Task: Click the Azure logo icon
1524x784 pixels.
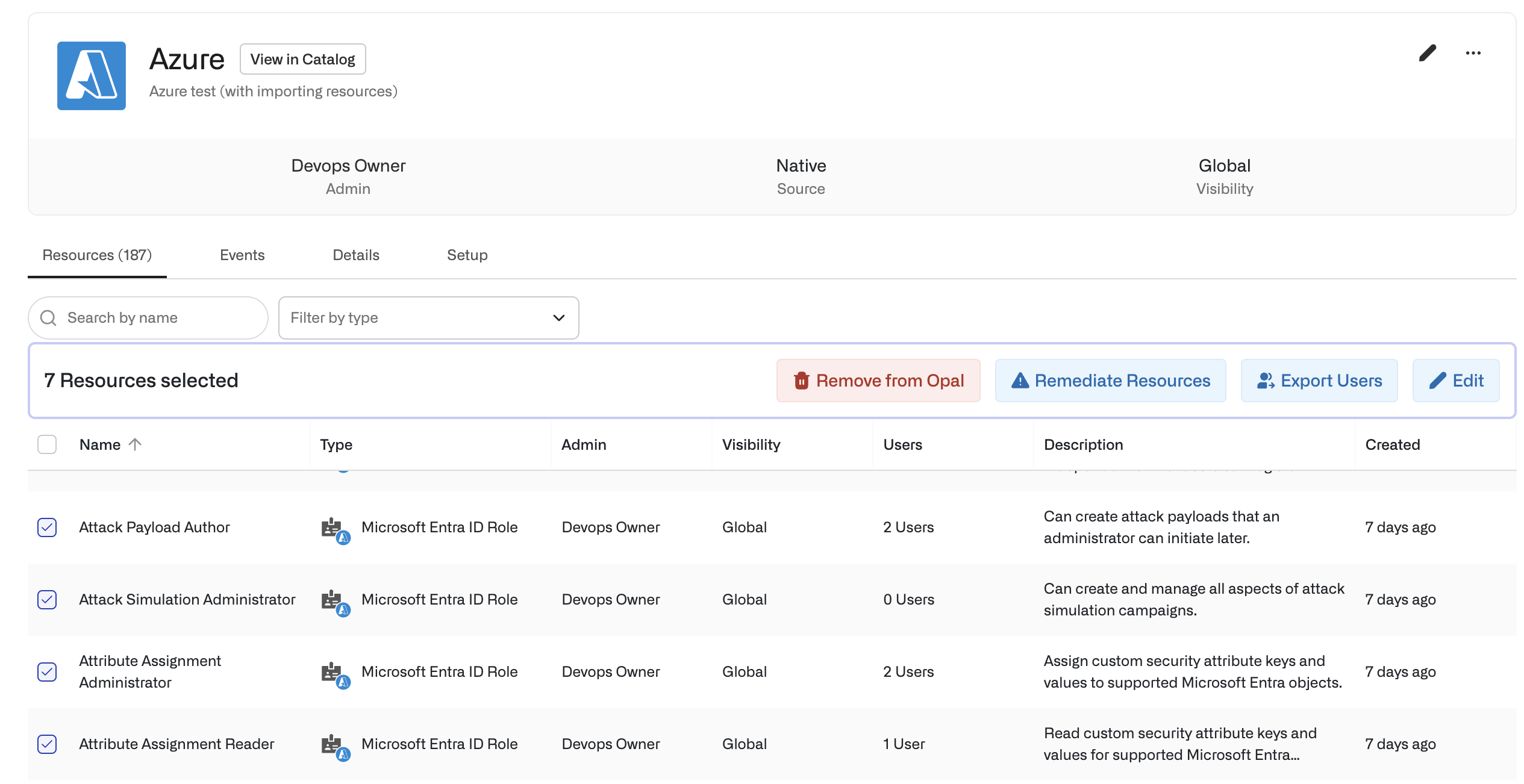Action: (91, 76)
